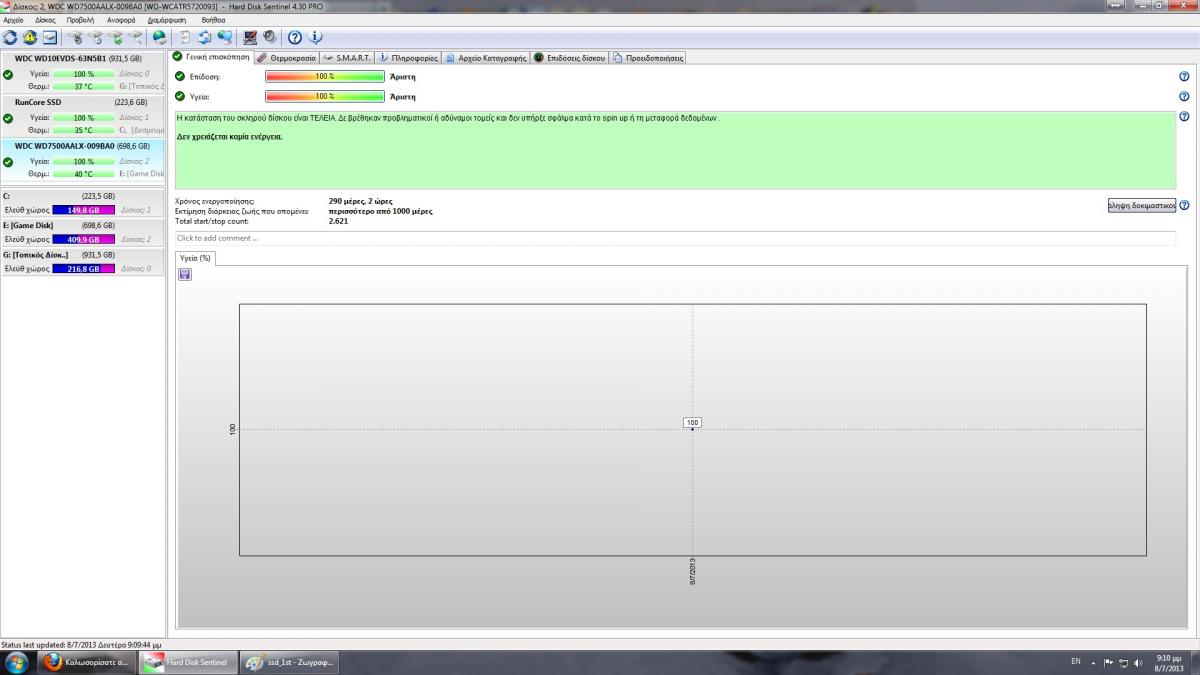Click the total start/stop count value 2.621
1200x675 pixels.
[x=338, y=220]
